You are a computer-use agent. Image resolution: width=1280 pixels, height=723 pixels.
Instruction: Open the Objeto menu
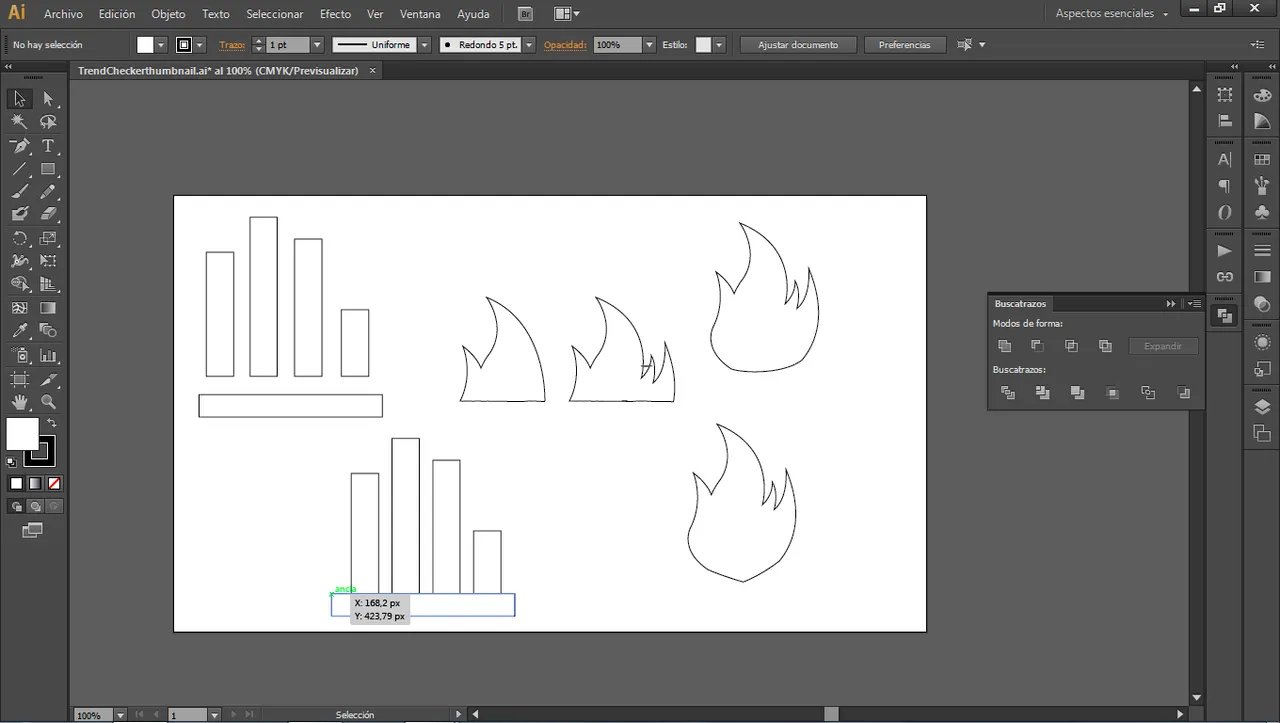tap(168, 14)
